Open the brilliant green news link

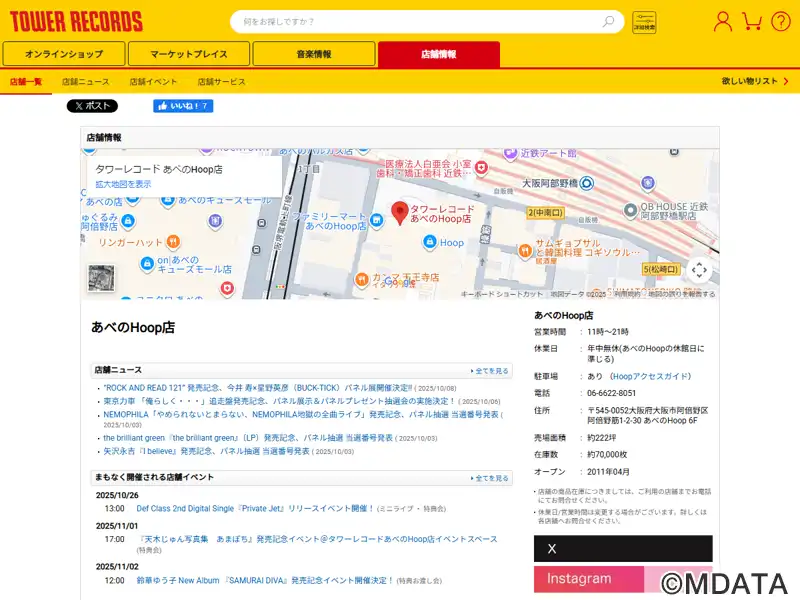248,438
